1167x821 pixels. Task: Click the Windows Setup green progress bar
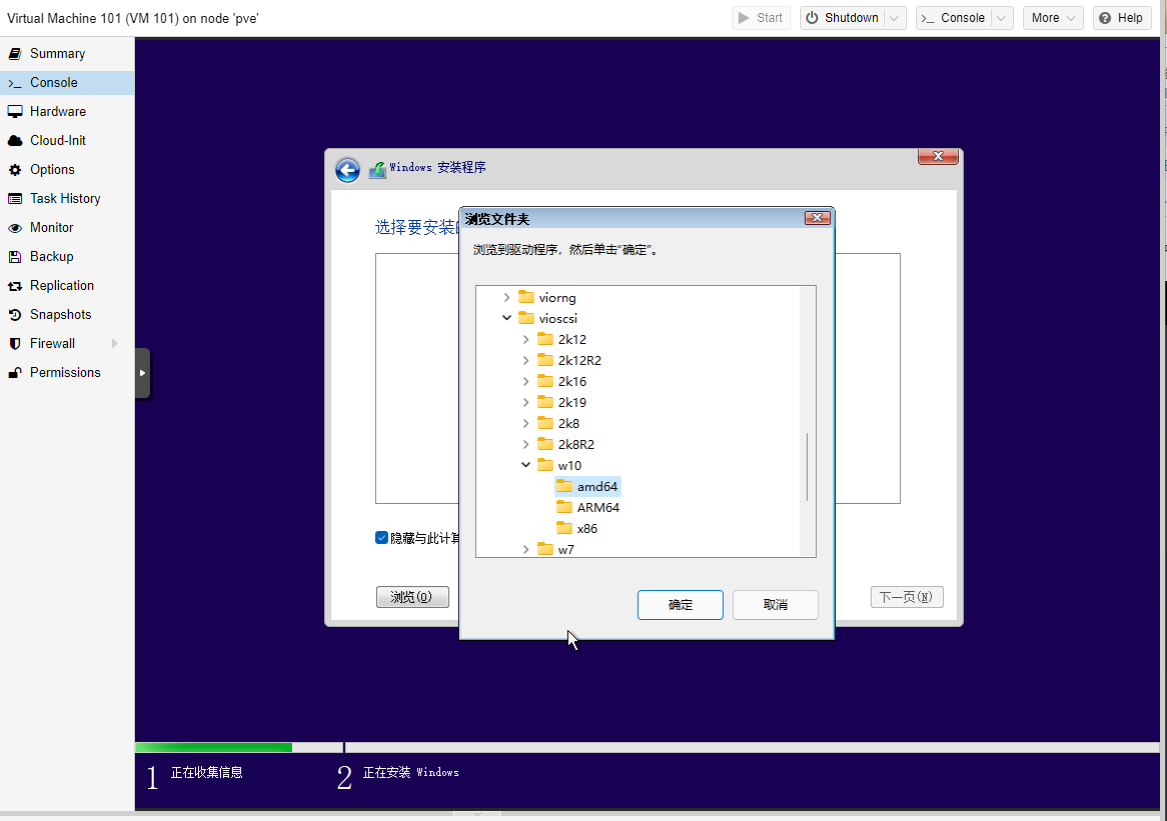coord(214,747)
